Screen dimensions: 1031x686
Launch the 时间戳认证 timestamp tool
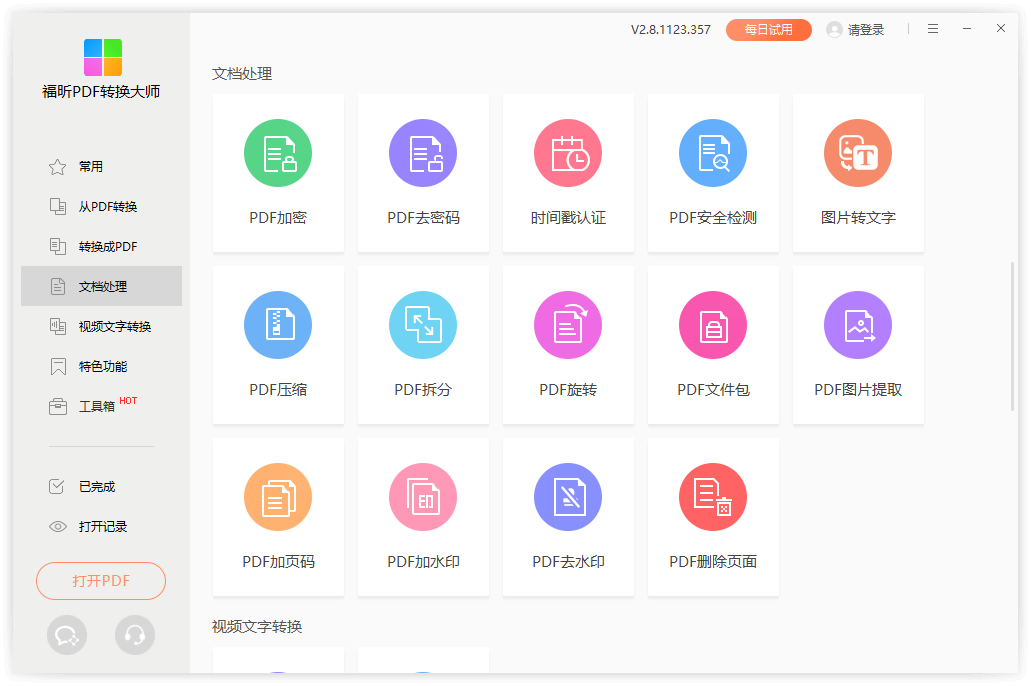(x=568, y=154)
